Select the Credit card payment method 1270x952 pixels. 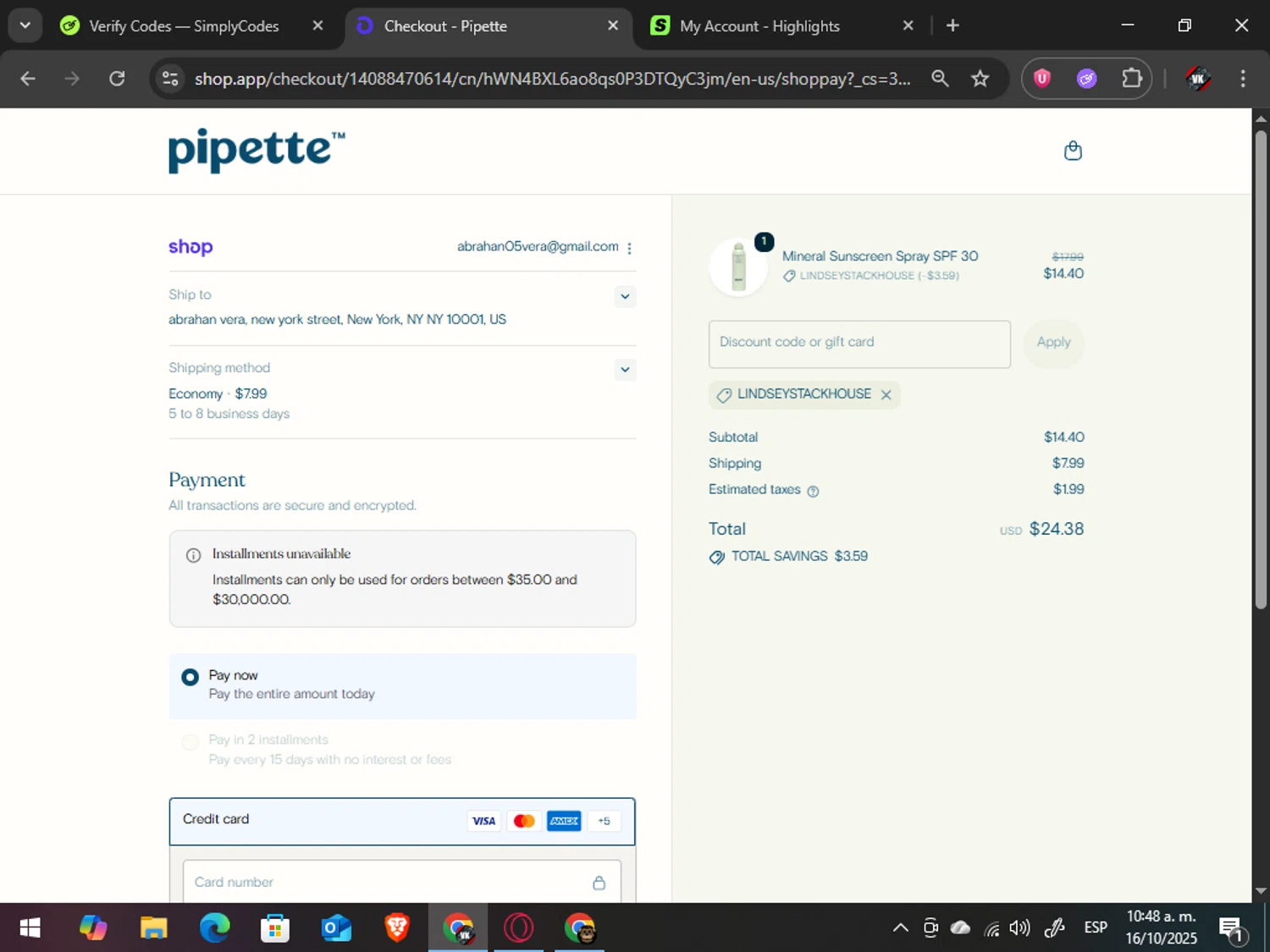pyautogui.click(x=402, y=821)
